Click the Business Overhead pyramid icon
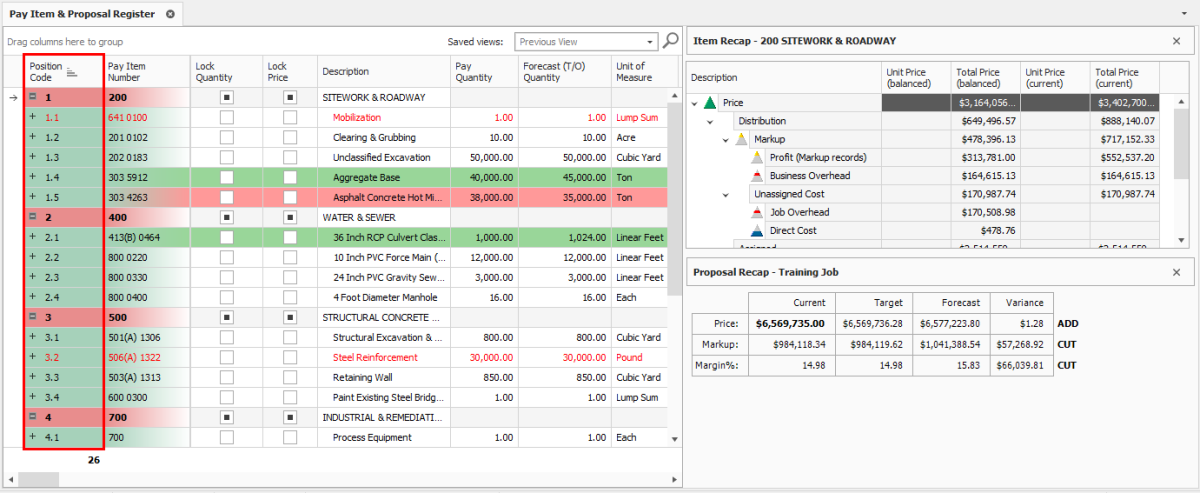 (x=757, y=176)
